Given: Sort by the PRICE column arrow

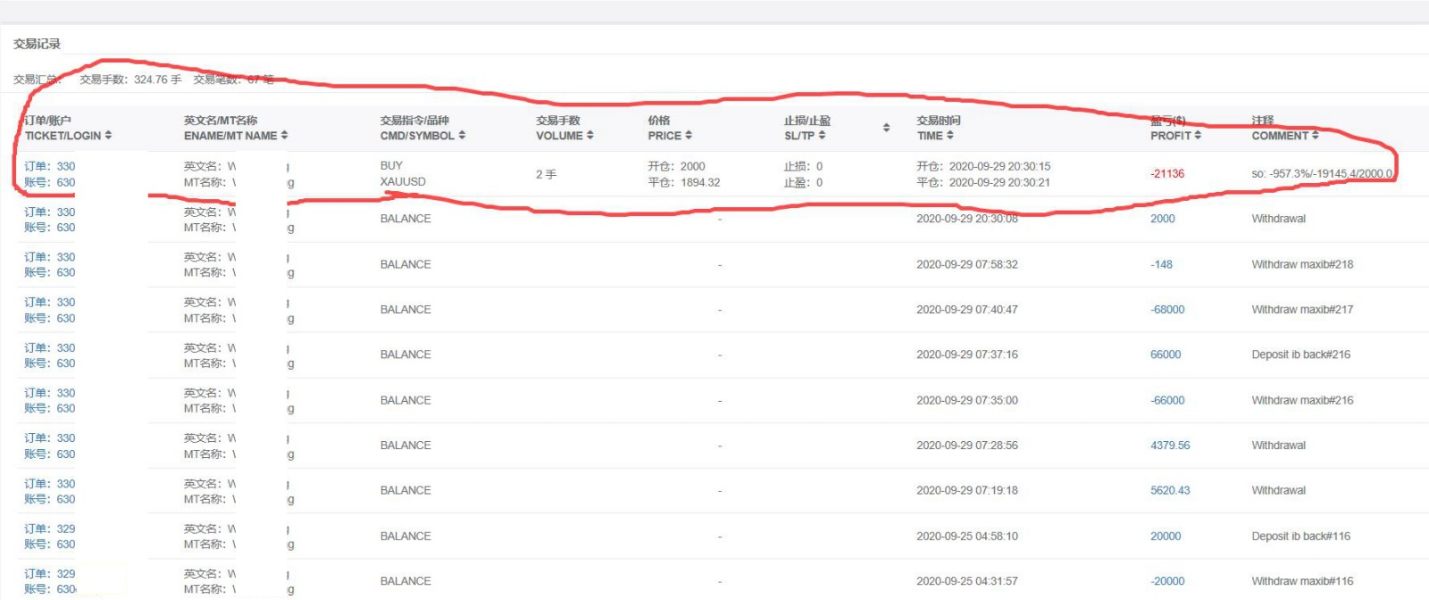Looking at the screenshot, I should tap(688, 136).
